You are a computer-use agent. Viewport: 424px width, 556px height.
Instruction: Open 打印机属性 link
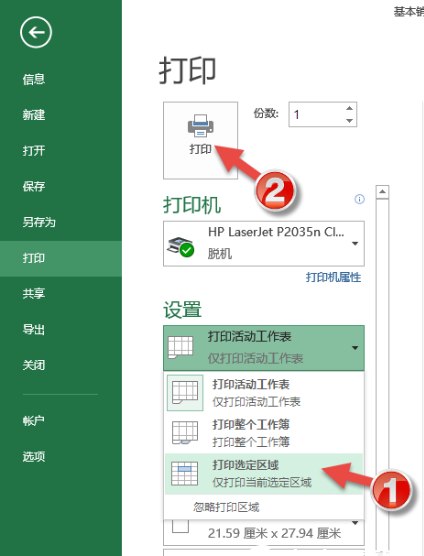coord(333,277)
